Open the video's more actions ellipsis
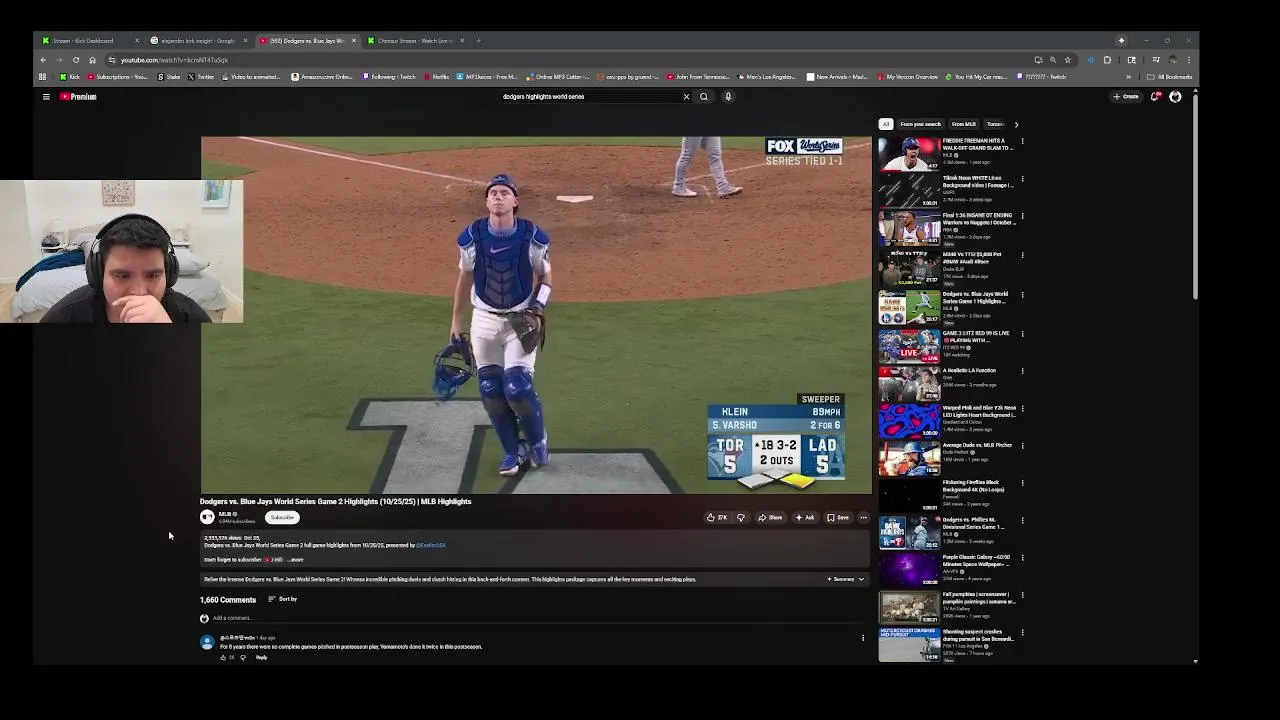Screen dimensions: 1280x720 pos(864,518)
